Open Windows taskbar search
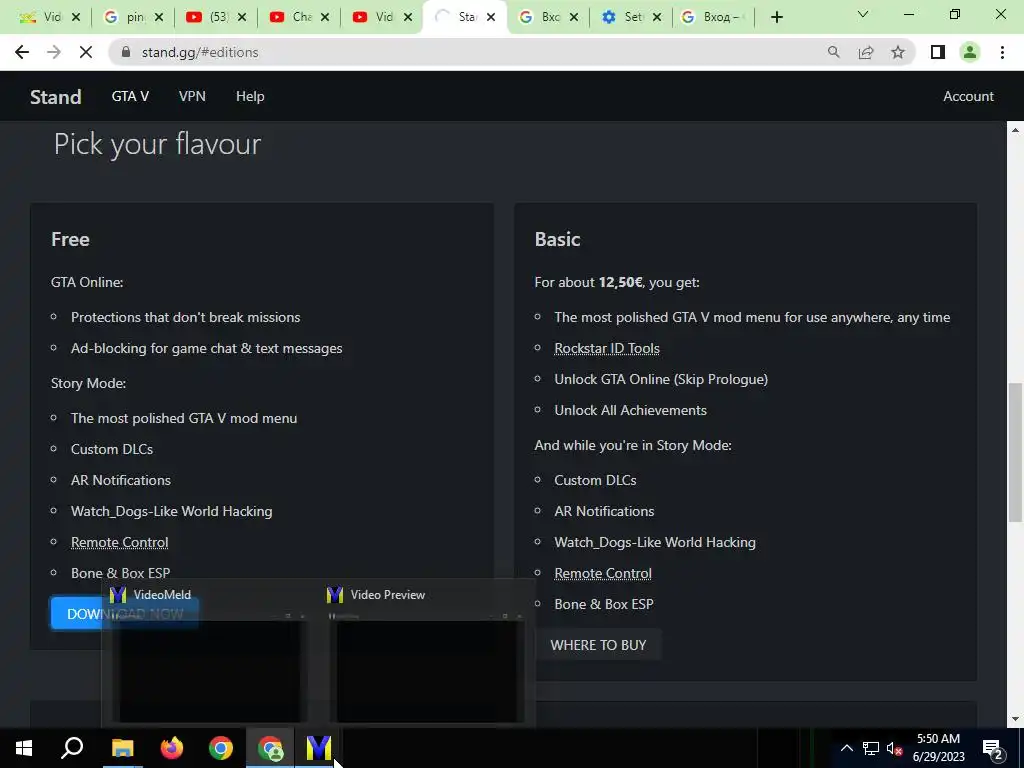This screenshot has height=768, width=1024. [x=72, y=748]
